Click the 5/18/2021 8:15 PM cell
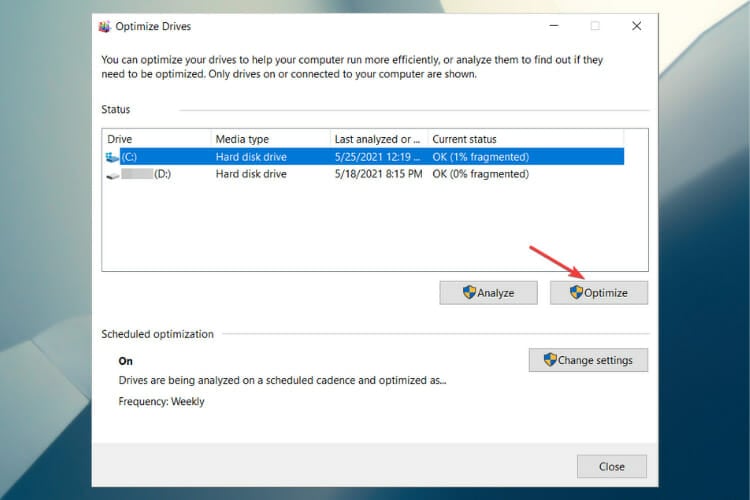Image resolution: width=750 pixels, height=500 pixels. (378, 174)
